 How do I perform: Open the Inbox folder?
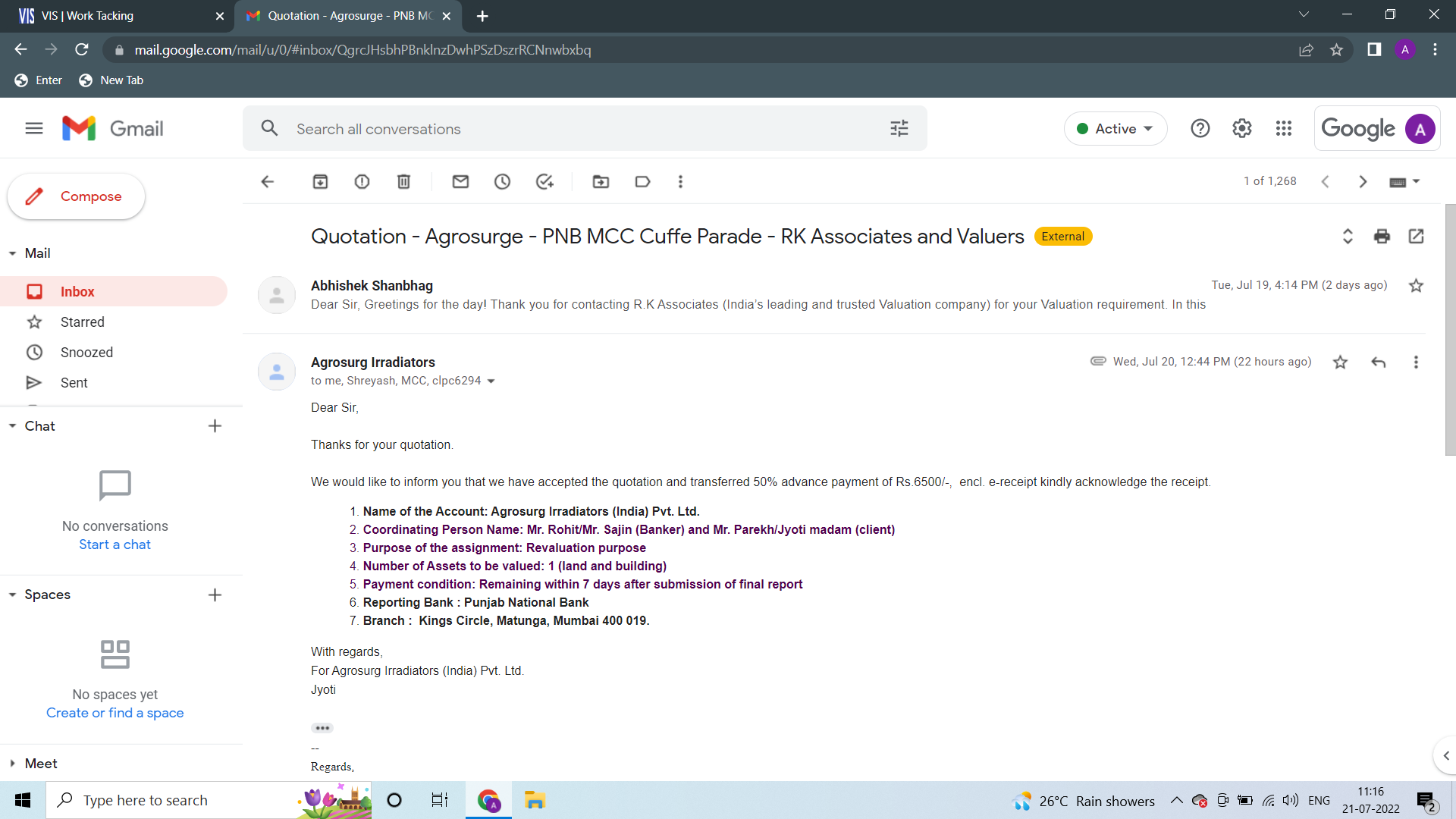click(x=114, y=292)
